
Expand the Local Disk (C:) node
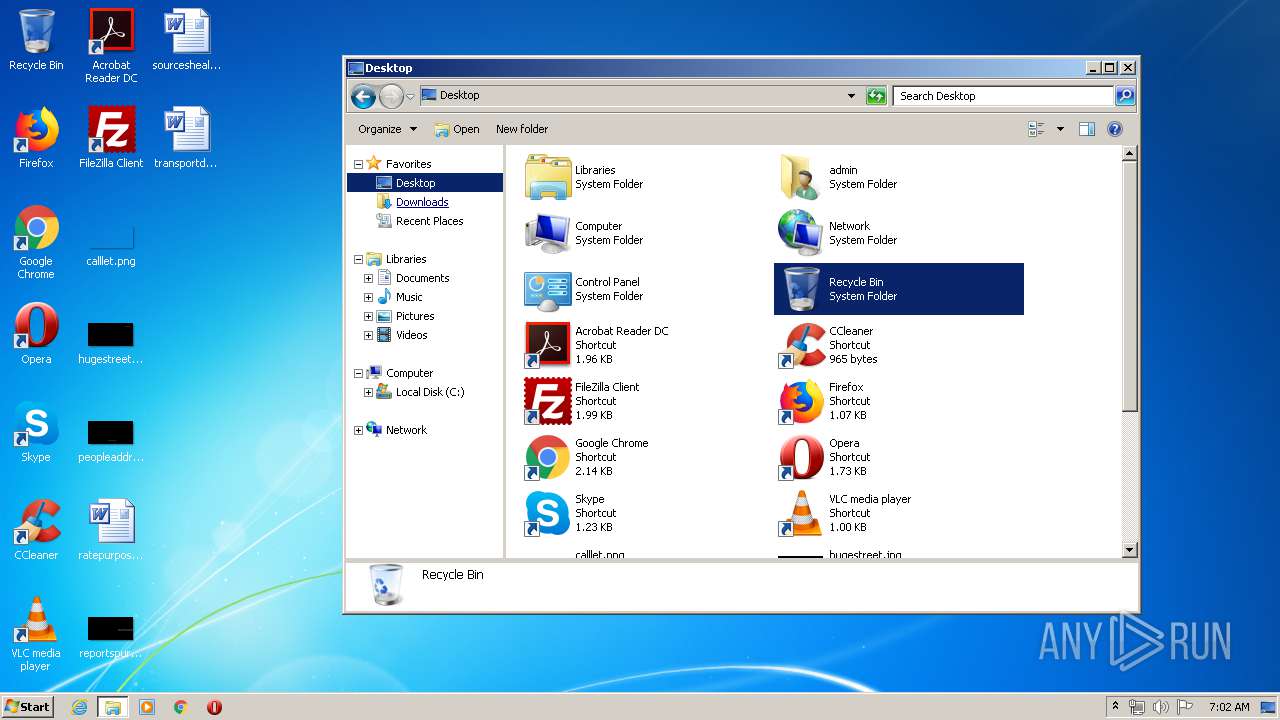368,392
